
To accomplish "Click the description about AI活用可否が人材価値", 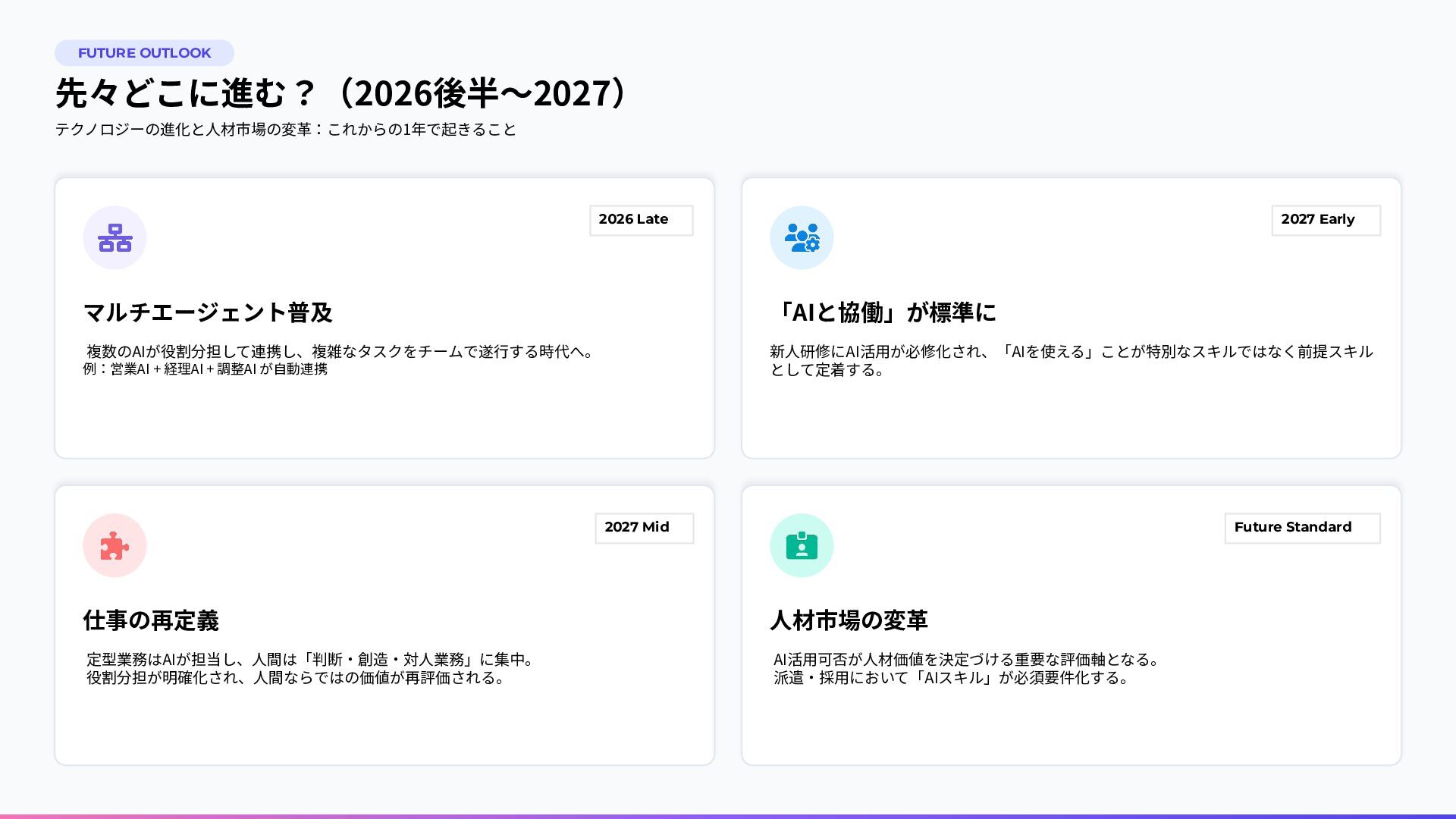I will 965,669.
